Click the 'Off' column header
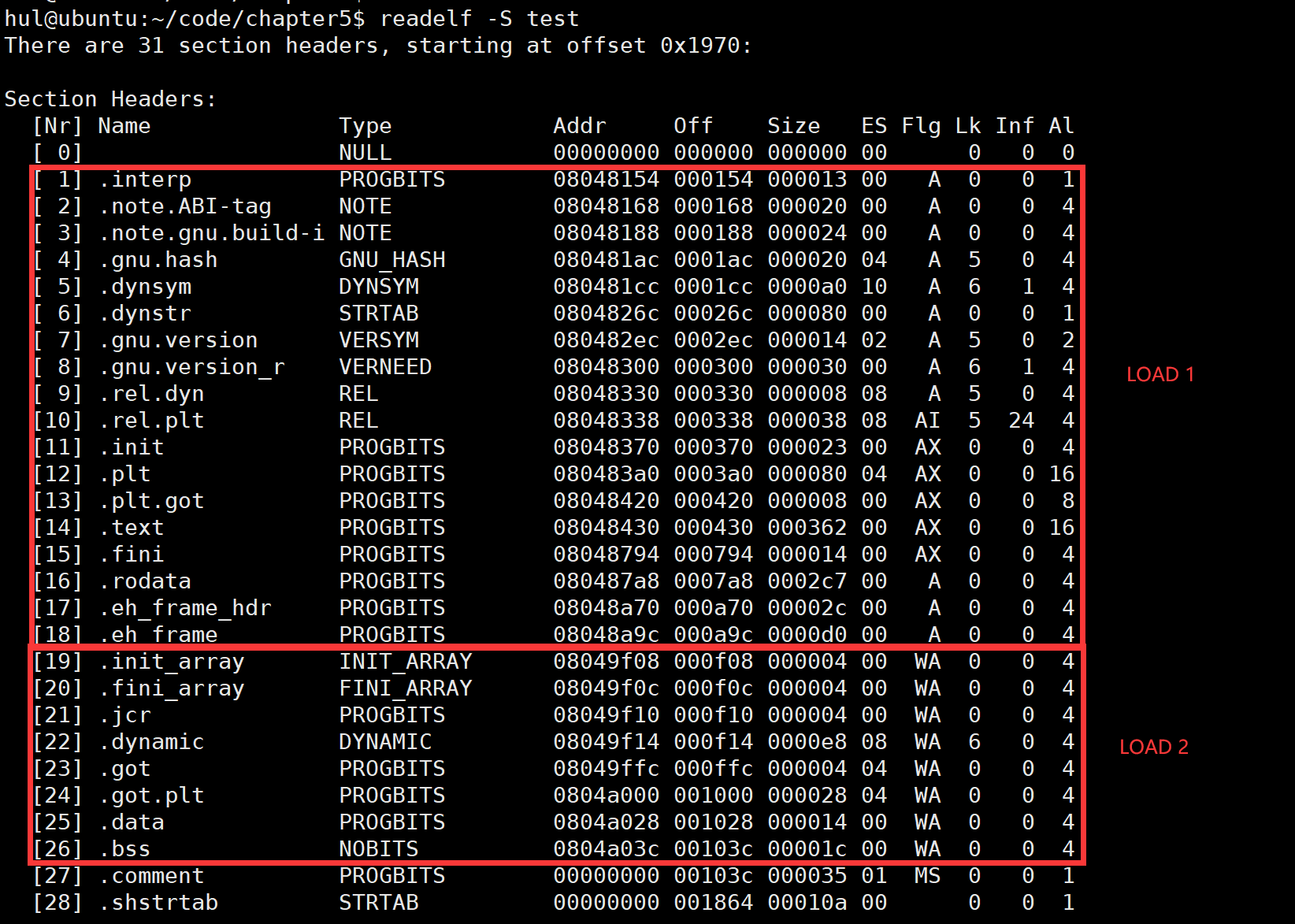Viewport: 1295px width, 924px height. (x=693, y=125)
